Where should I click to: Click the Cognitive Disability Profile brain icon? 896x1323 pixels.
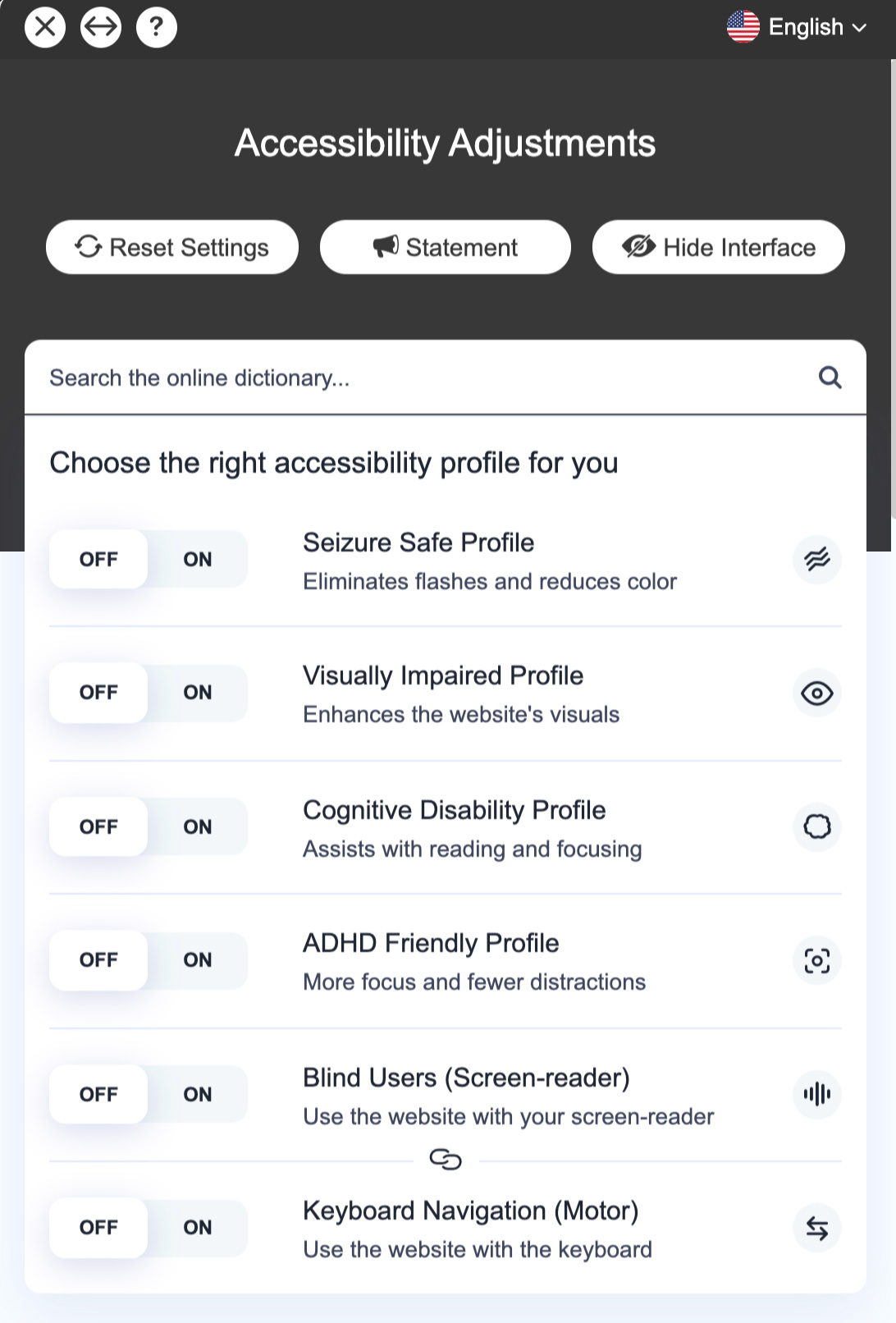pos(817,826)
